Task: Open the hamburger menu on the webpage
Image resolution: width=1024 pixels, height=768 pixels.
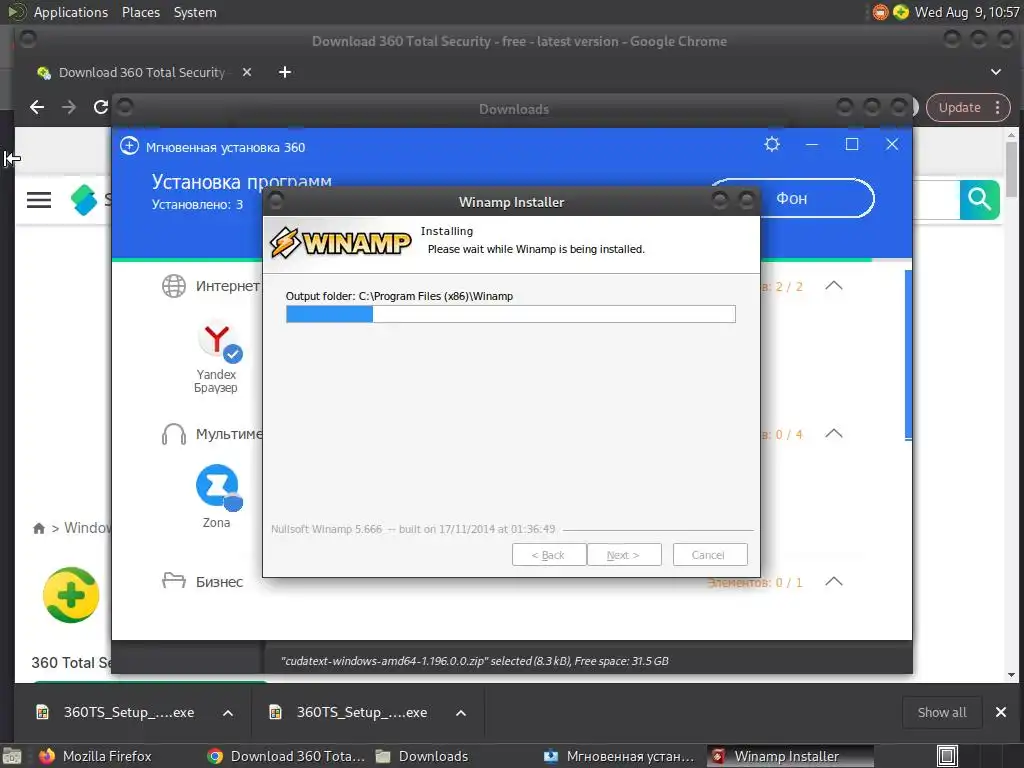Action: pyautogui.click(x=39, y=200)
